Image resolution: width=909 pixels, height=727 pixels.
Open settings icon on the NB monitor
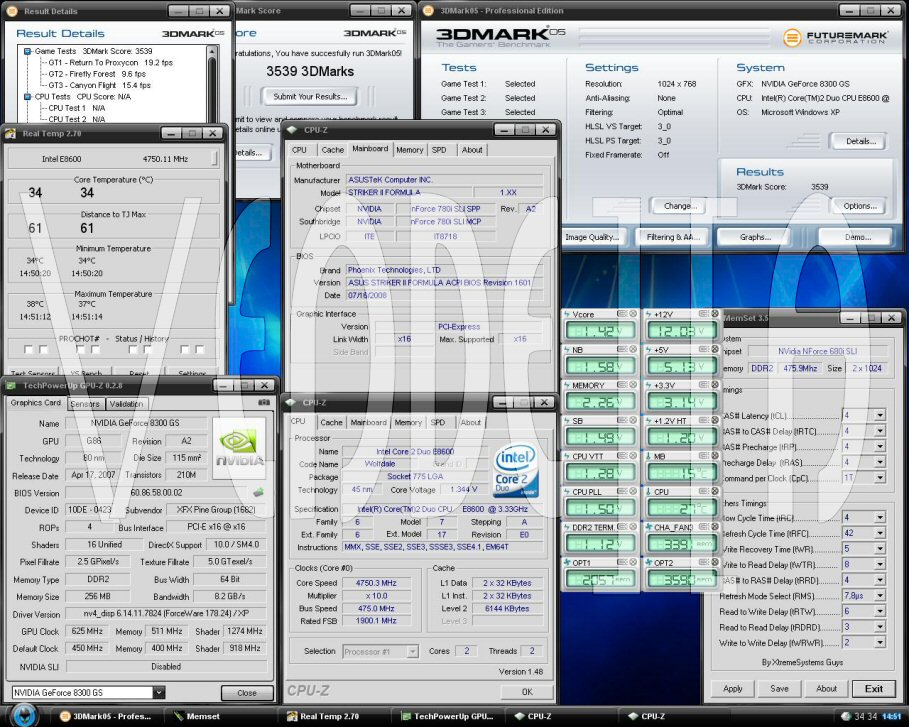pos(622,349)
